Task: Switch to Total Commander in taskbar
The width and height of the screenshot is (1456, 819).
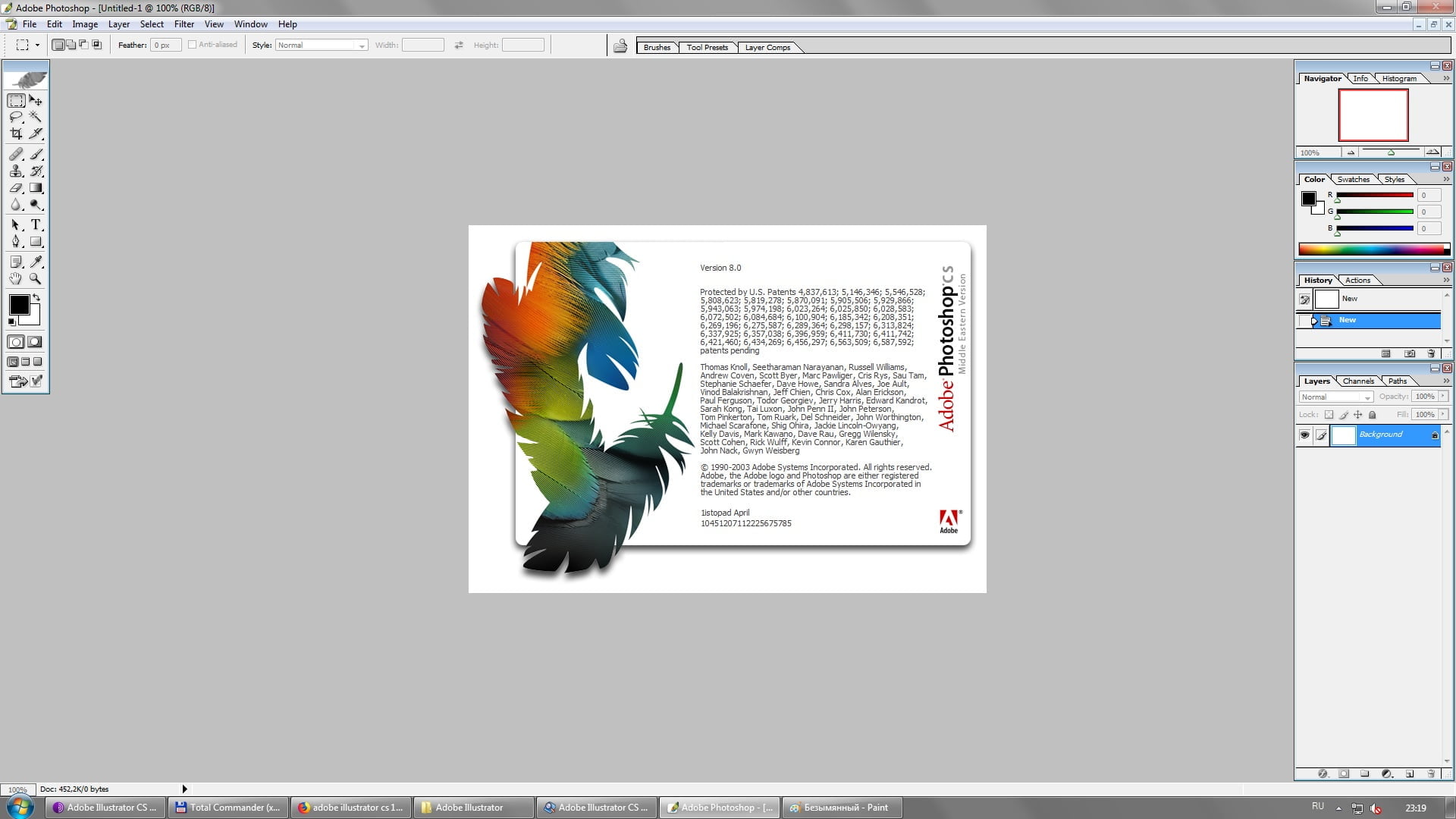Action: pyautogui.click(x=227, y=808)
